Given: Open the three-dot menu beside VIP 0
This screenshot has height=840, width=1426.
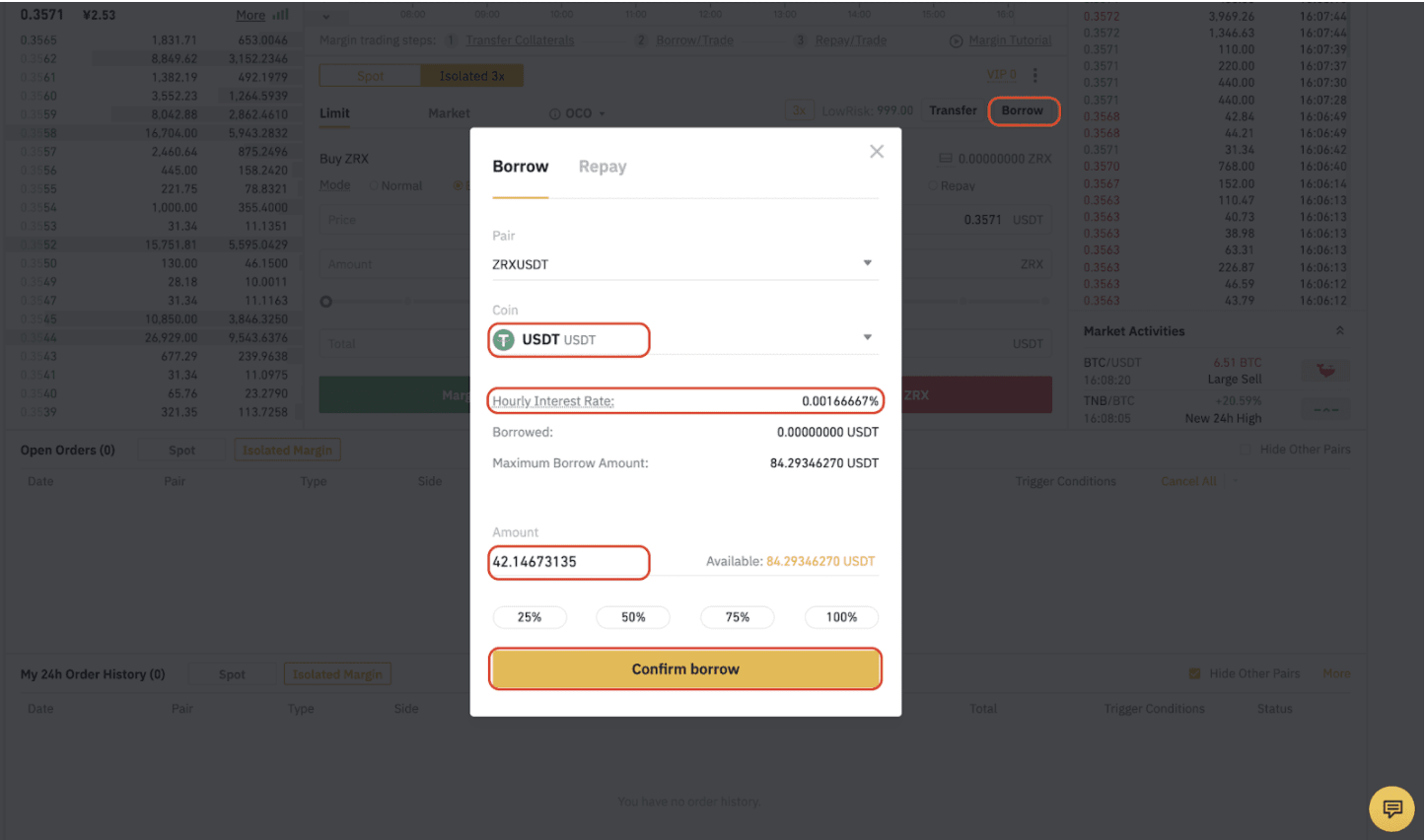Looking at the screenshot, I should point(1034,76).
